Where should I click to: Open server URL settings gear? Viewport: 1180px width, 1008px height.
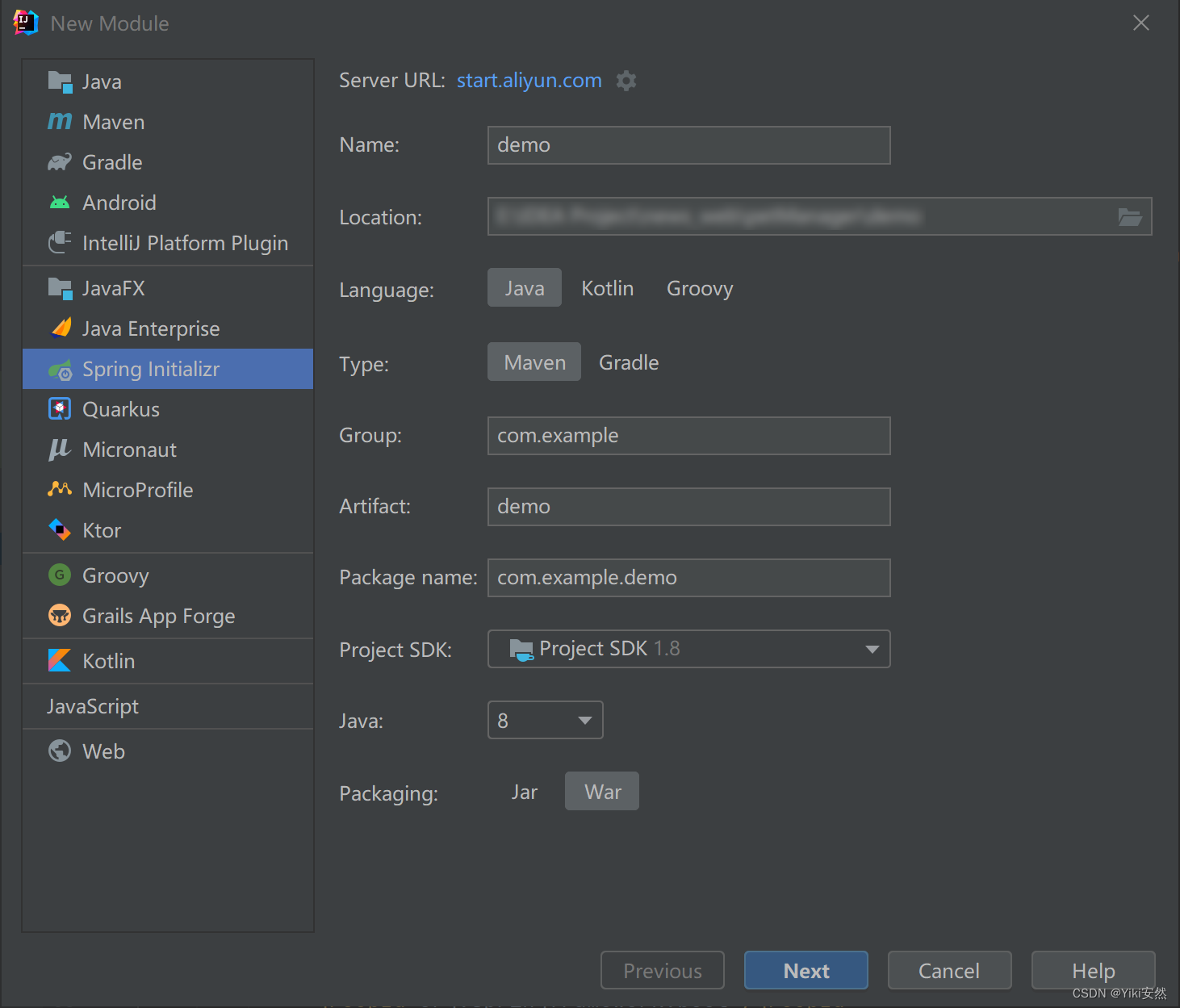point(626,81)
